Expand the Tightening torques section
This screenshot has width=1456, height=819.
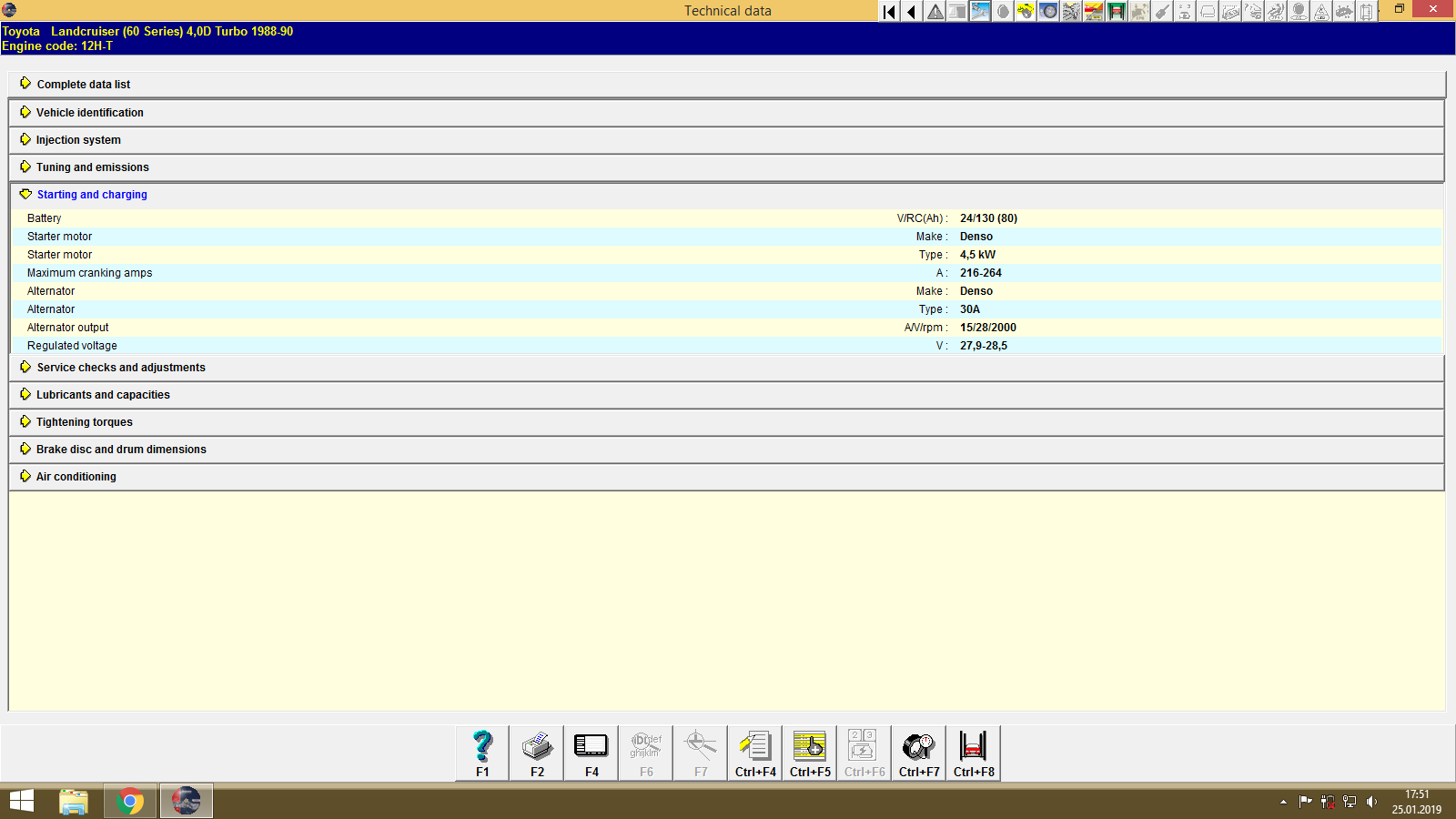tap(84, 421)
